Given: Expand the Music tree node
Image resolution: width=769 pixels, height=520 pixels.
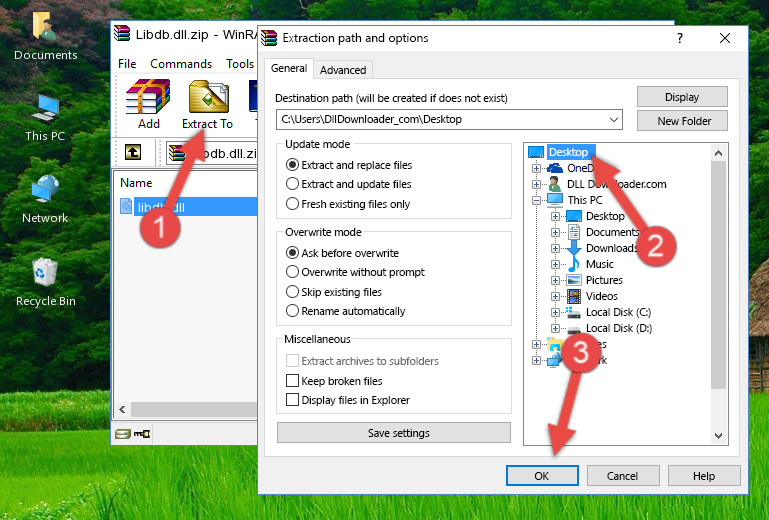Looking at the screenshot, I should tap(555, 264).
